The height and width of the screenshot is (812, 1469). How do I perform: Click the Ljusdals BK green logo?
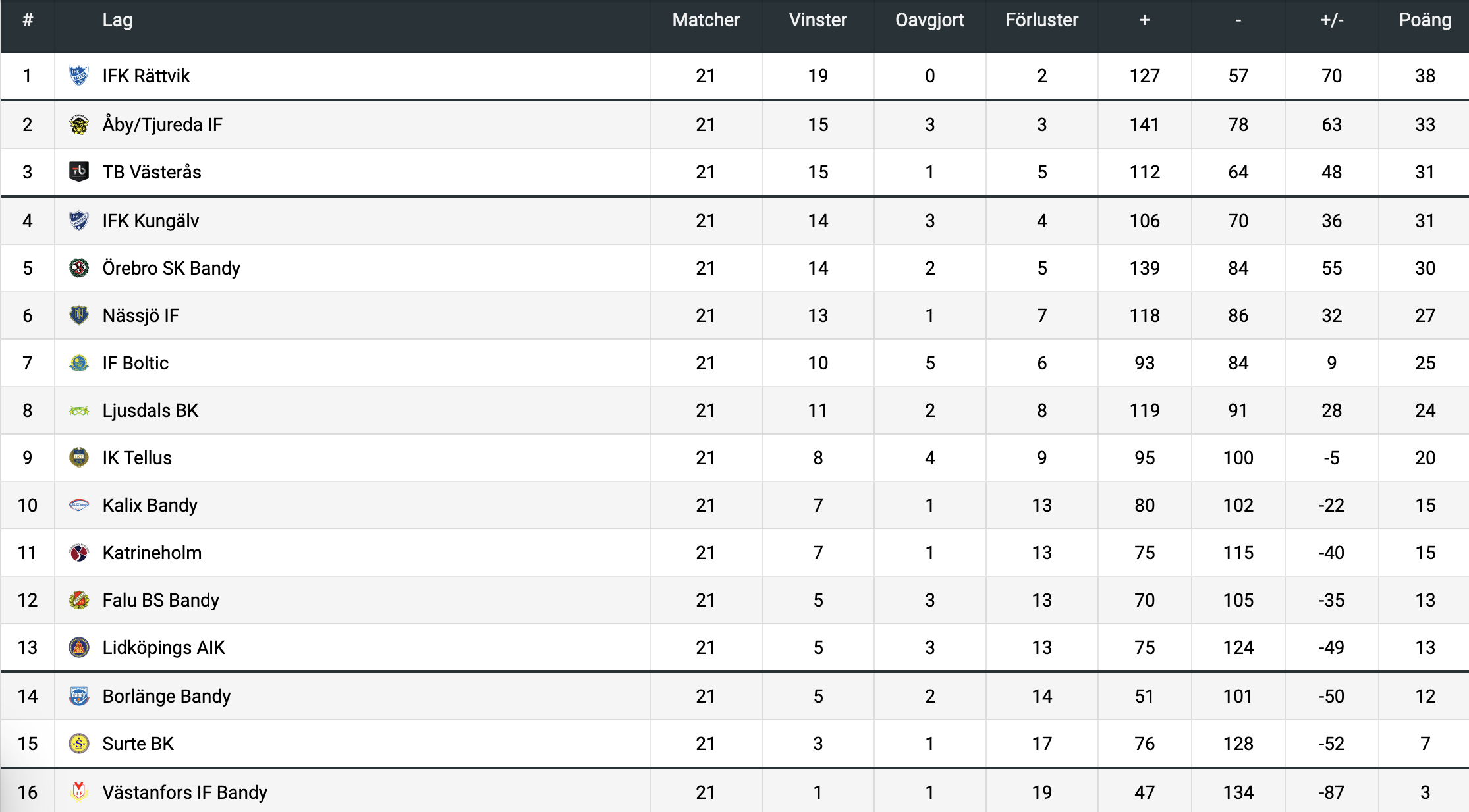click(79, 410)
